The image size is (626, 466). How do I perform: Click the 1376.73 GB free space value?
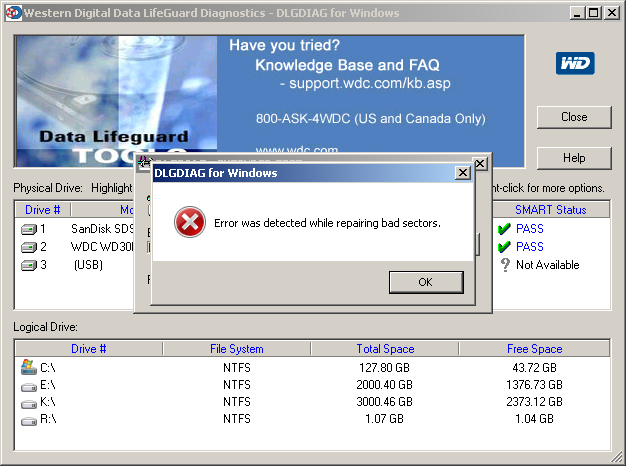[535, 385]
